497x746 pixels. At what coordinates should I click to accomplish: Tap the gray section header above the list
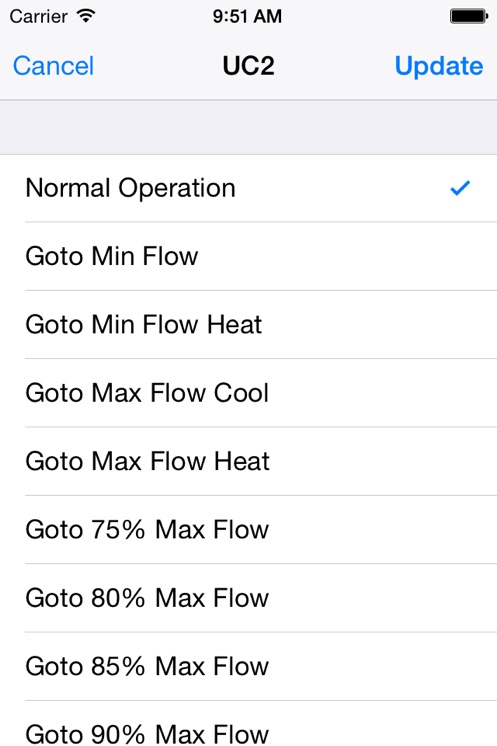click(248, 128)
